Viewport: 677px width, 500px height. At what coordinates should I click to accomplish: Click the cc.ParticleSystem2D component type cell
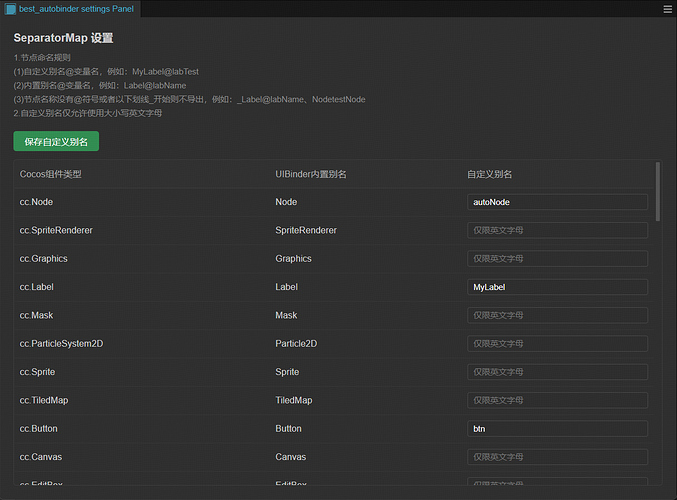tap(61, 344)
